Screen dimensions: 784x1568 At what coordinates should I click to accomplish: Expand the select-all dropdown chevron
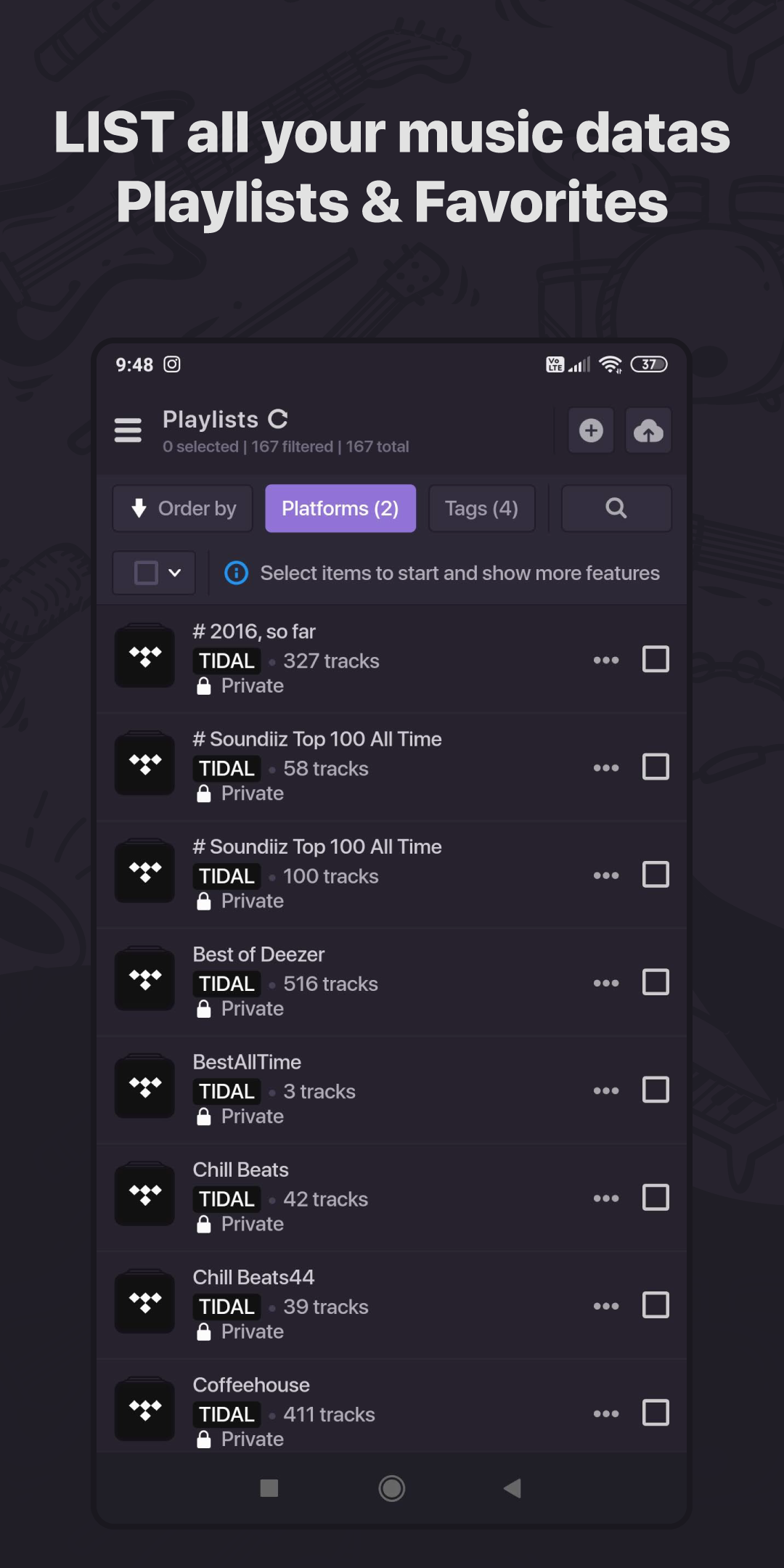pyautogui.click(x=174, y=572)
